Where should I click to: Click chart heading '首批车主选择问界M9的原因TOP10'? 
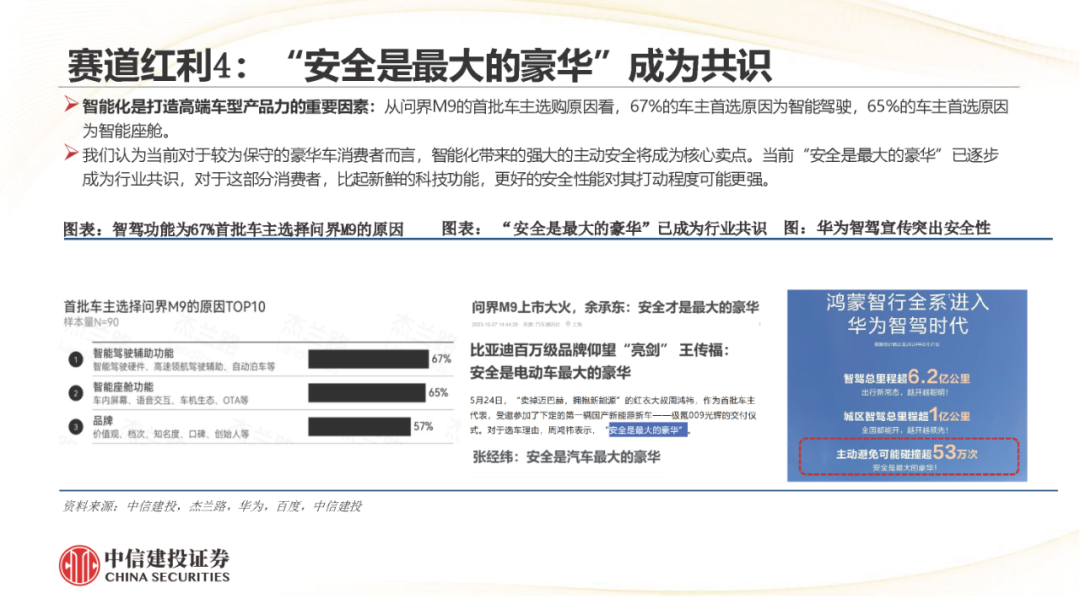[165, 306]
